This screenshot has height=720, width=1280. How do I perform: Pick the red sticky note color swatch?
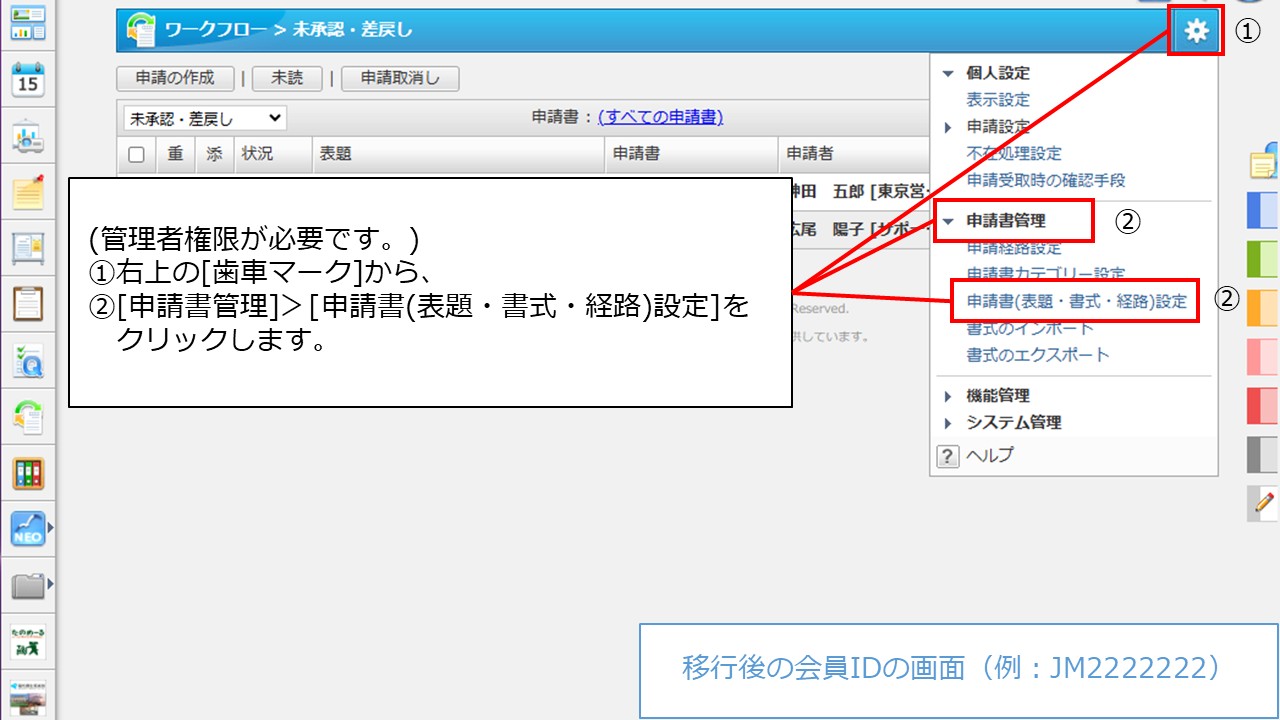(1263, 405)
